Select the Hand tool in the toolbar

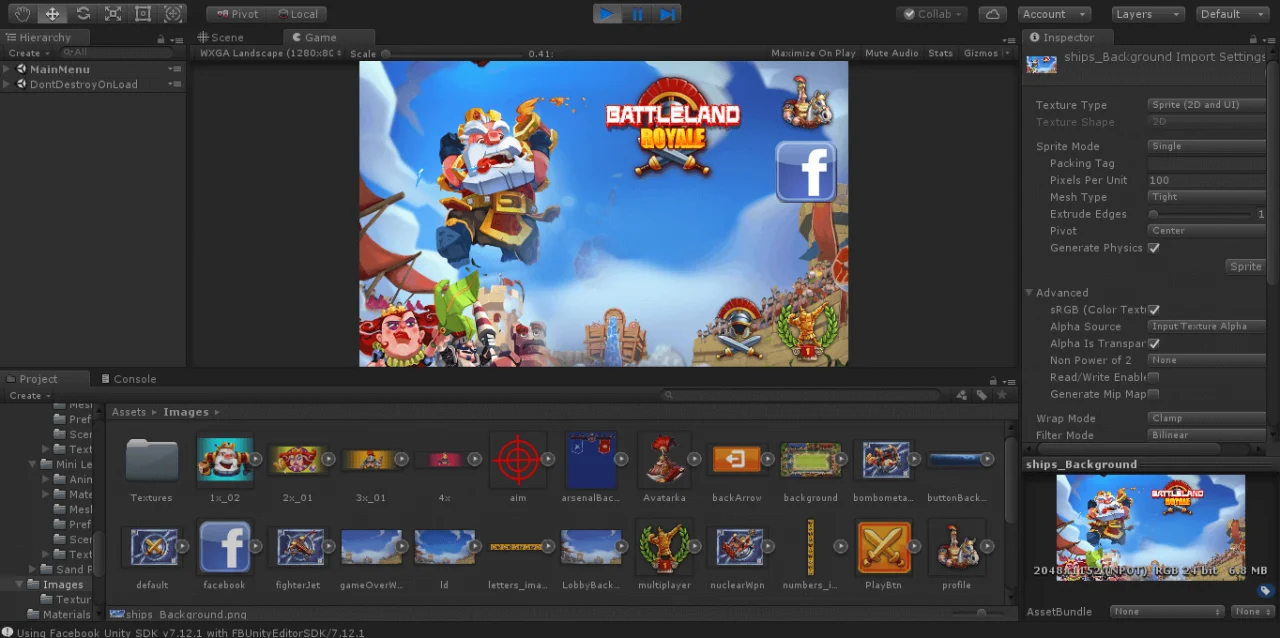point(22,14)
